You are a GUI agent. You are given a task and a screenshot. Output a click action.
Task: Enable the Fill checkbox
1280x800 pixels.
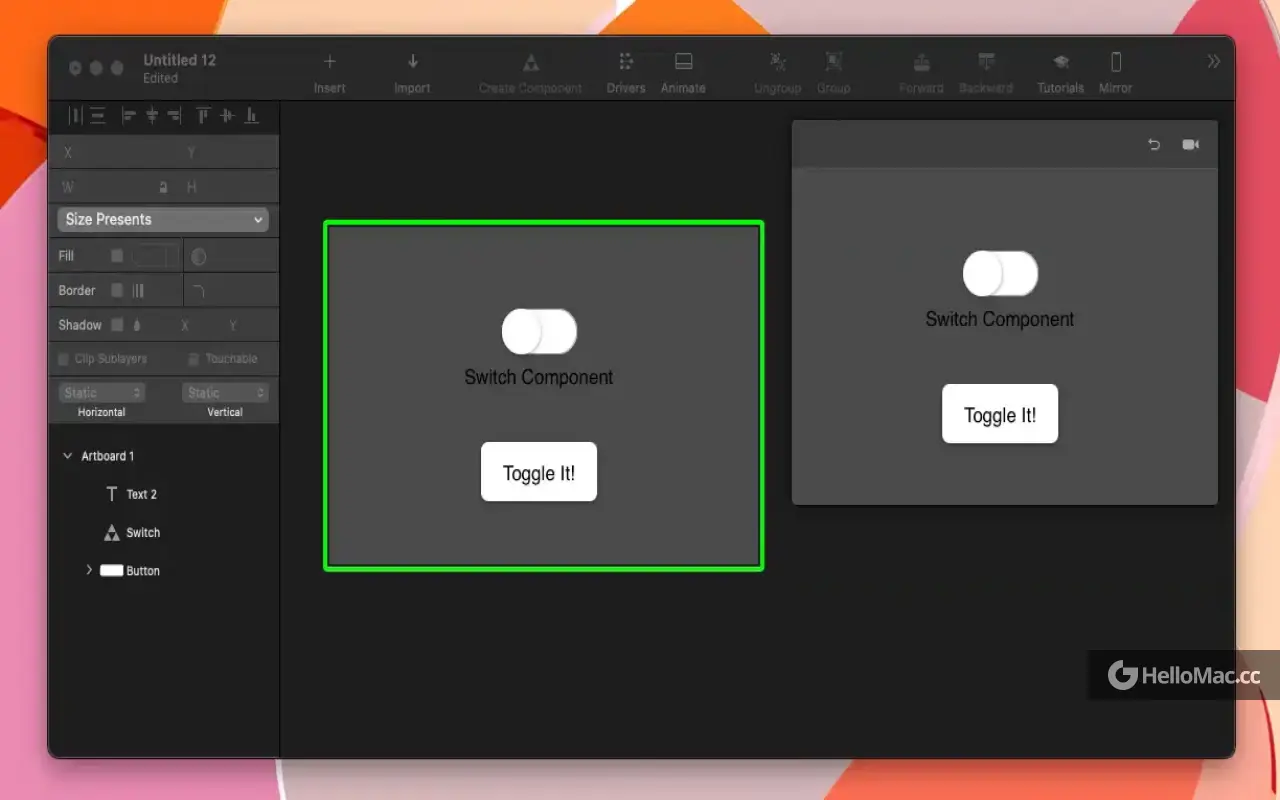click(x=117, y=256)
